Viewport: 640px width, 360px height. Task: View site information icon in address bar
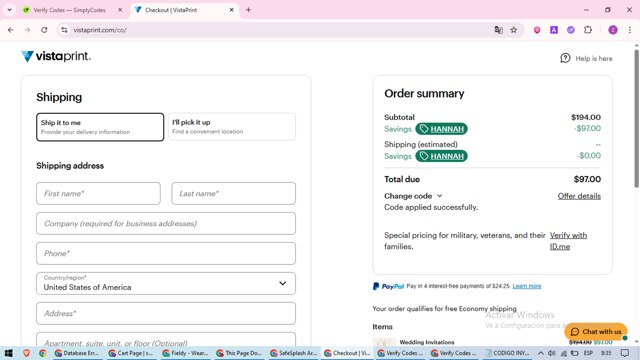(x=64, y=30)
